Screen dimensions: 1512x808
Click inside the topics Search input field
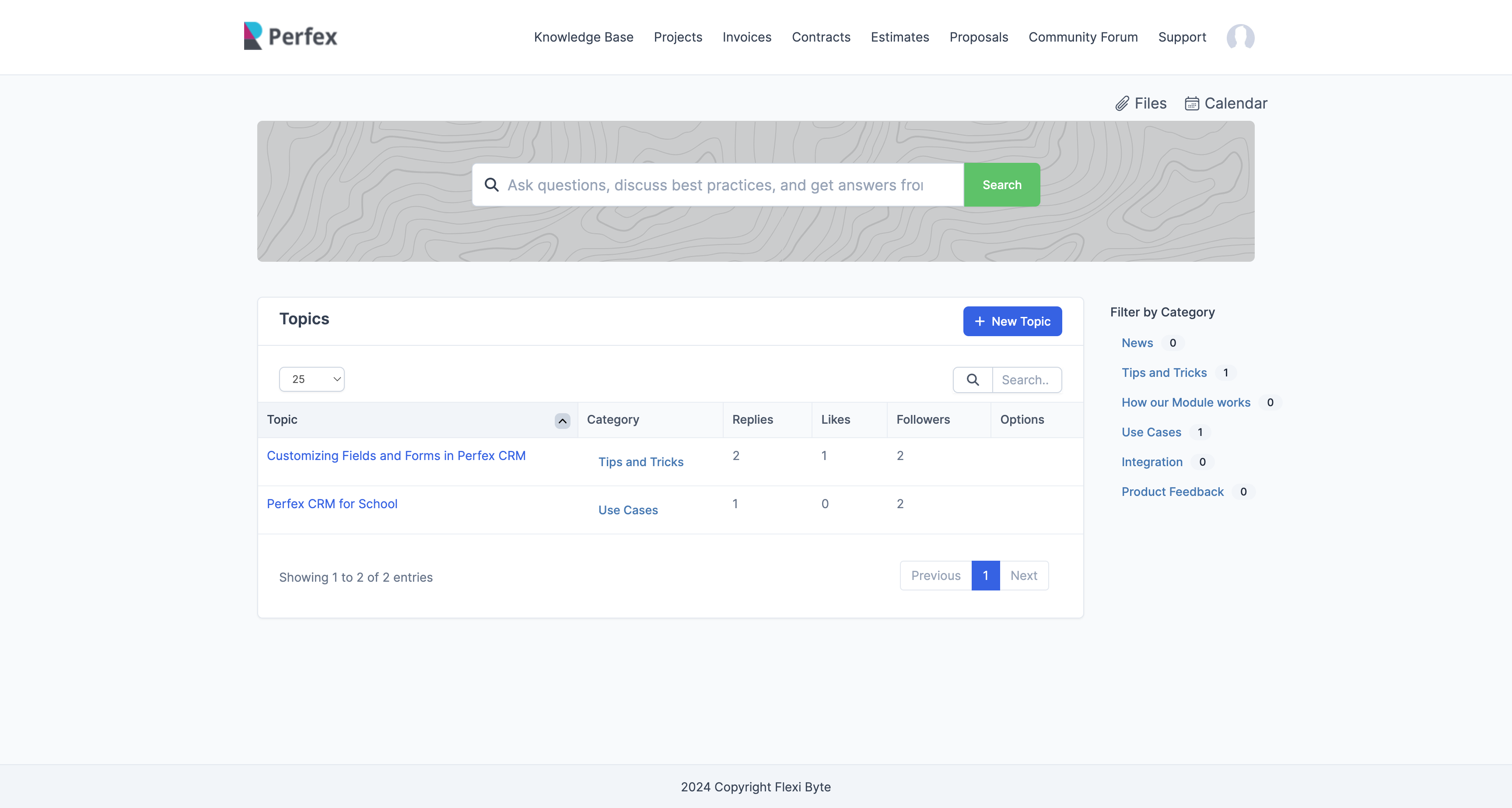(1026, 379)
